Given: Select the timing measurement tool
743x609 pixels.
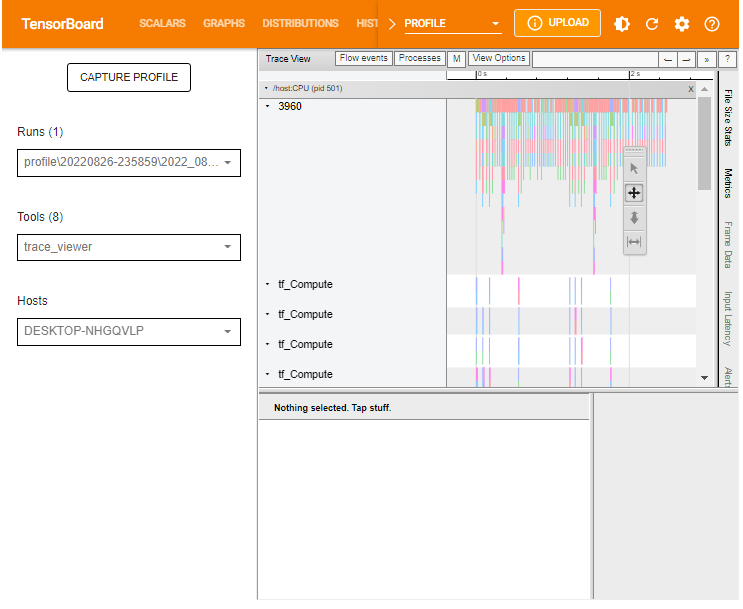Looking at the screenshot, I should tap(634, 242).
